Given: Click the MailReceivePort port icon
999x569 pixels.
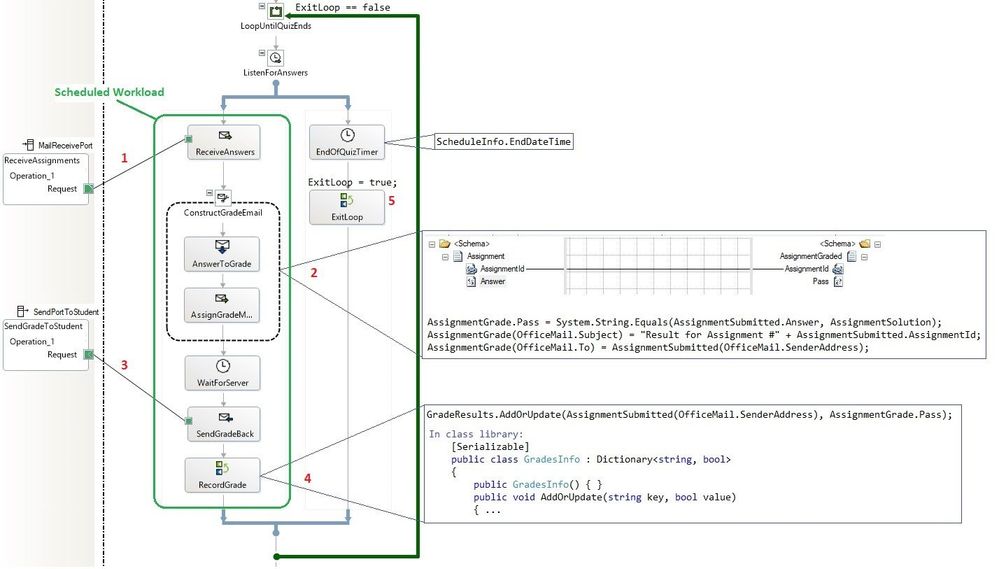Looking at the screenshot, I should 29,145.
